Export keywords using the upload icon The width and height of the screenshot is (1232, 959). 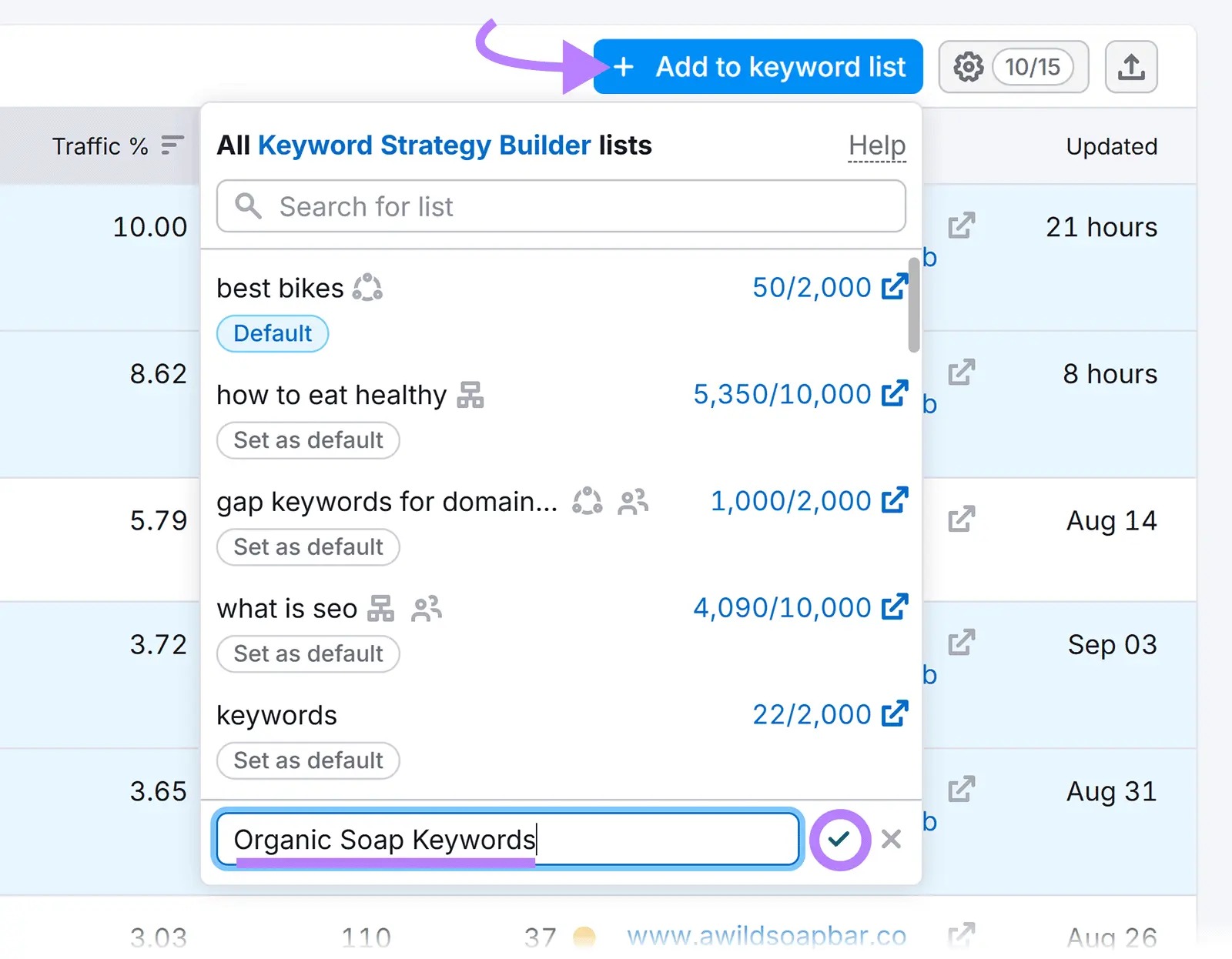pos(1131,67)
